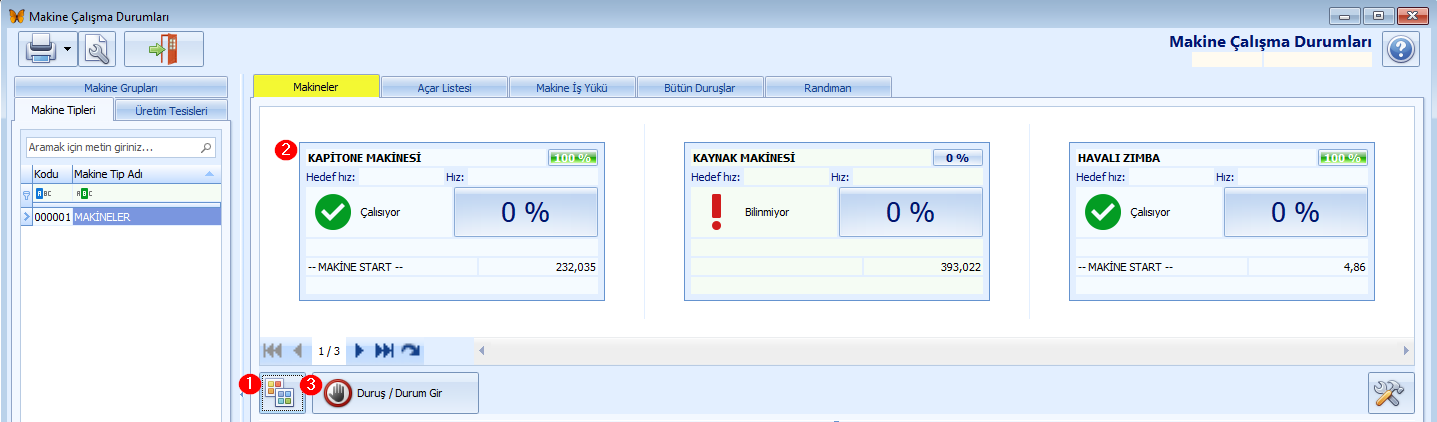Click KAYNAK MAKİNESİ 0 % speed button
Image resolution: width=1437 pixels, height=422 pixels.
point(911,212)
